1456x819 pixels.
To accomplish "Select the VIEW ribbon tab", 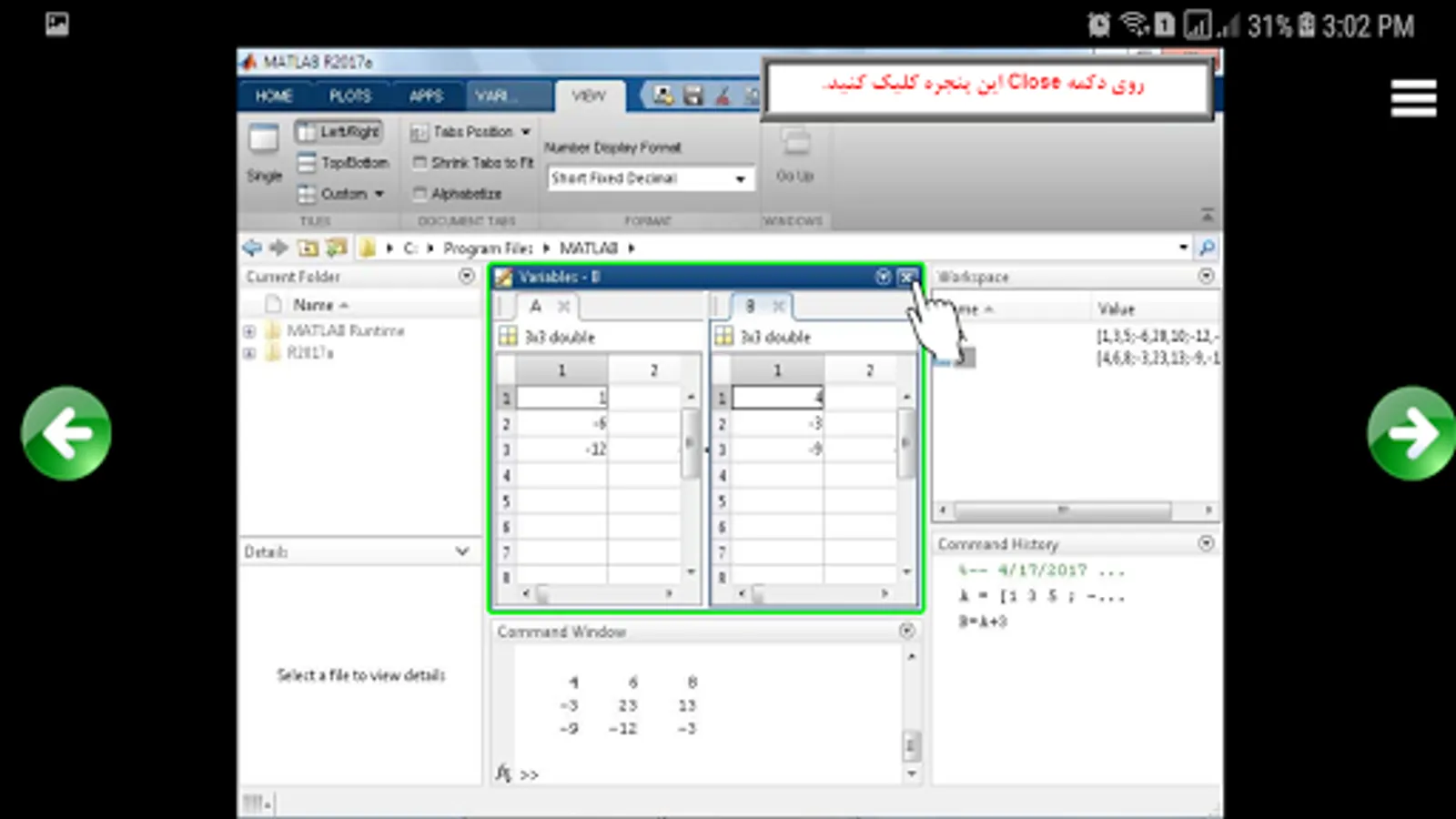I will [x=589, y=96].
